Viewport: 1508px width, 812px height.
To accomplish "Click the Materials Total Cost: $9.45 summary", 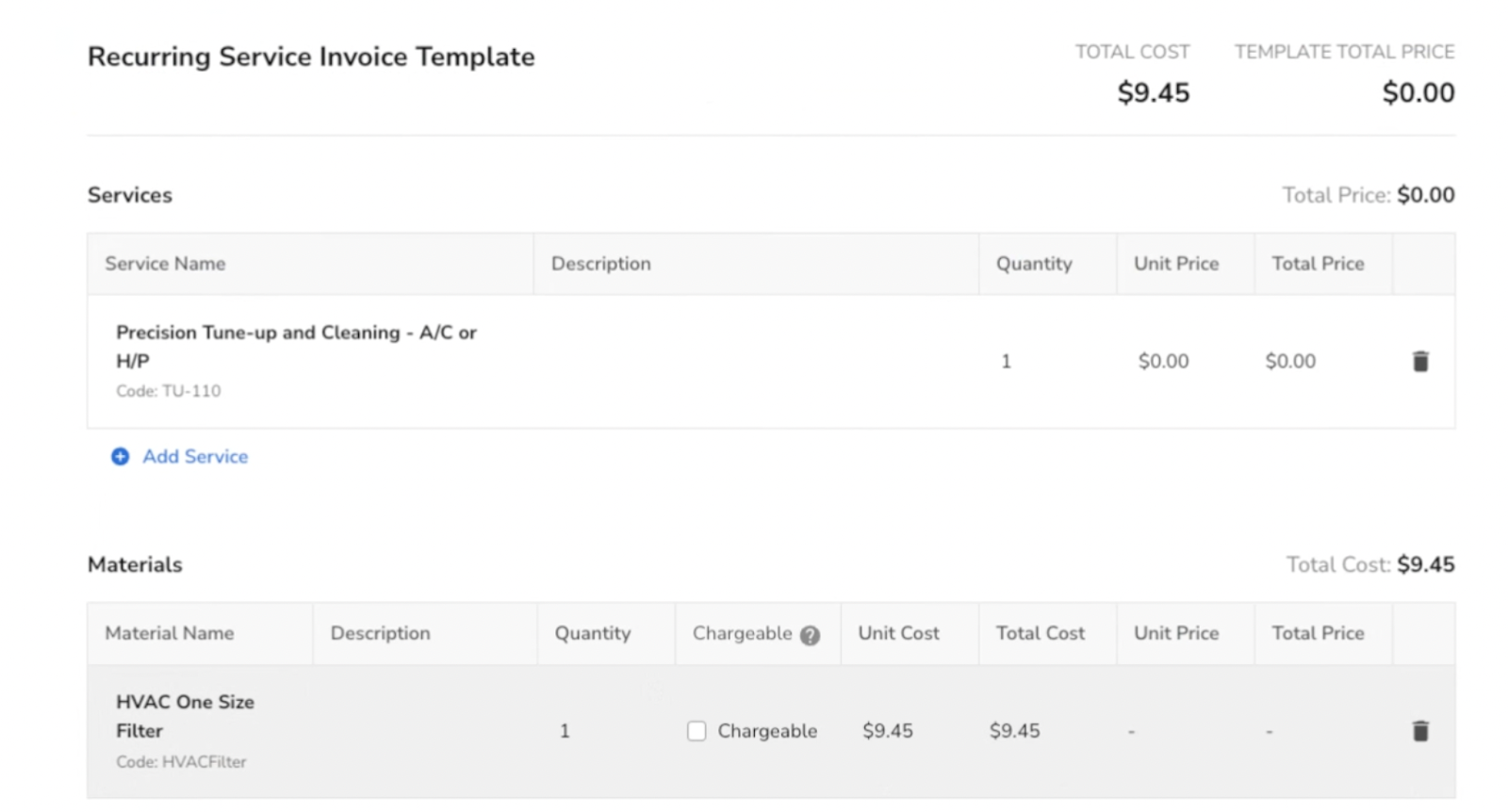I will 1370,565.
